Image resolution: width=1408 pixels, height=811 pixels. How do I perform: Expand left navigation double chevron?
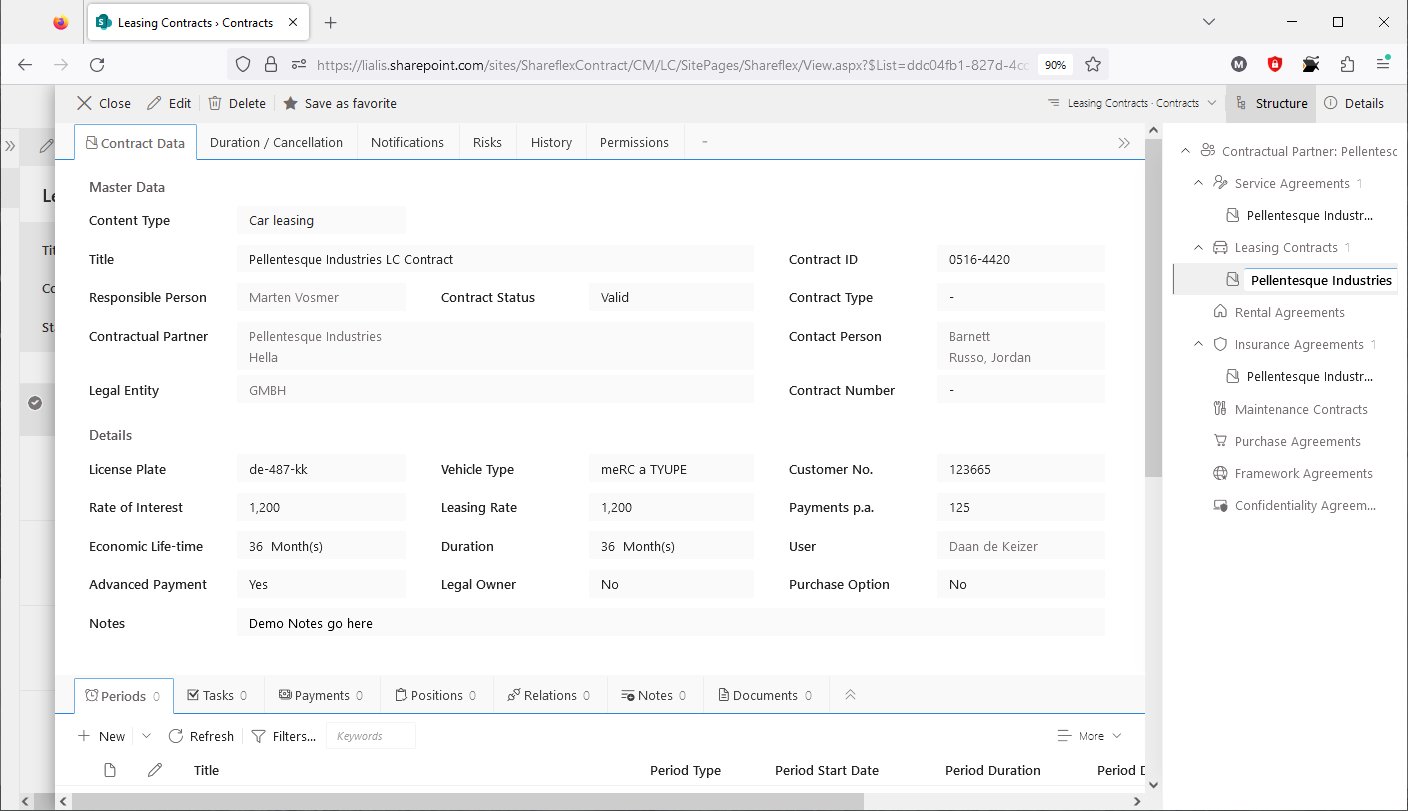[10, 146]
